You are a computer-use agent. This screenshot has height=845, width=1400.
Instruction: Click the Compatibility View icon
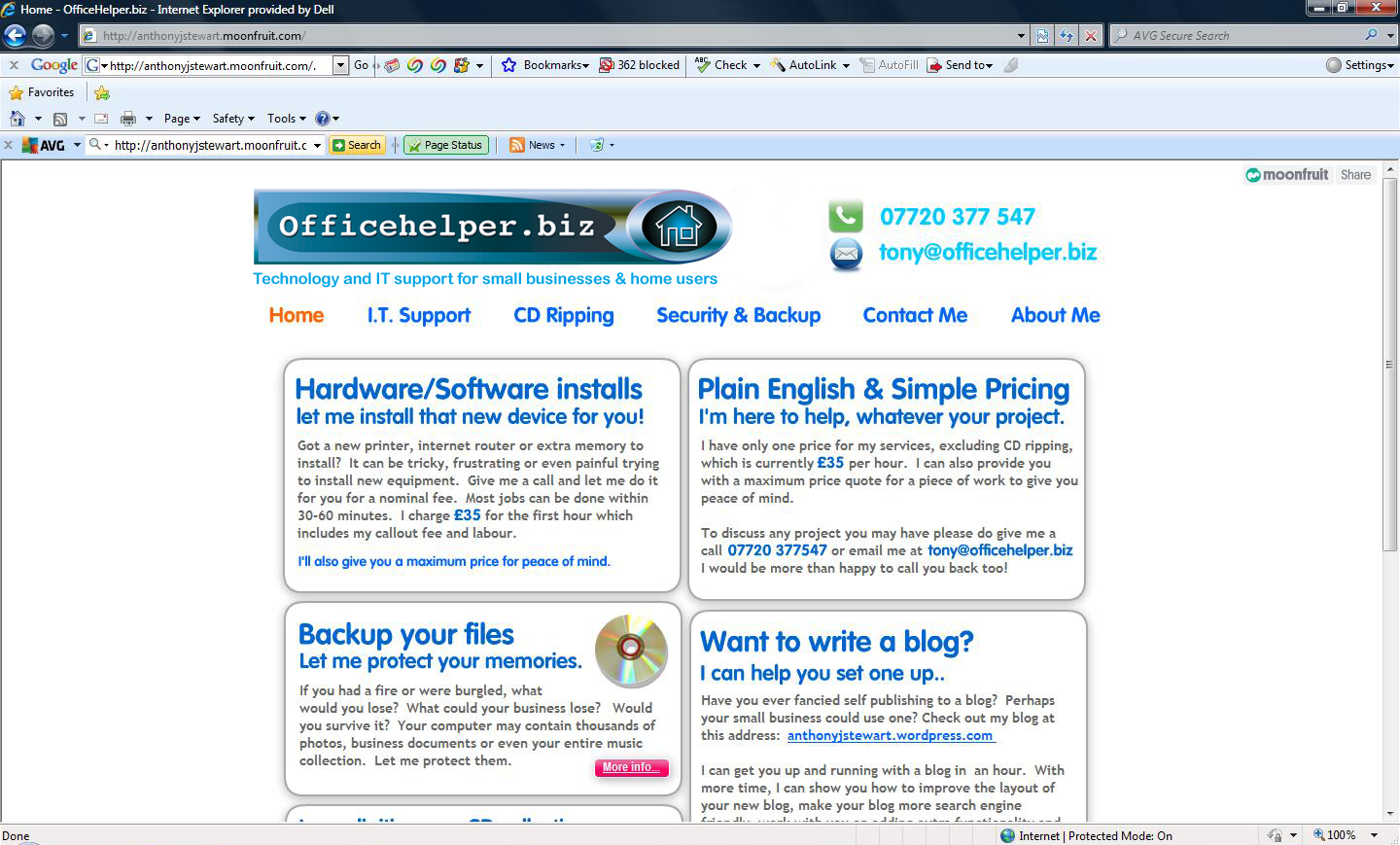[x=1042, y=36]
